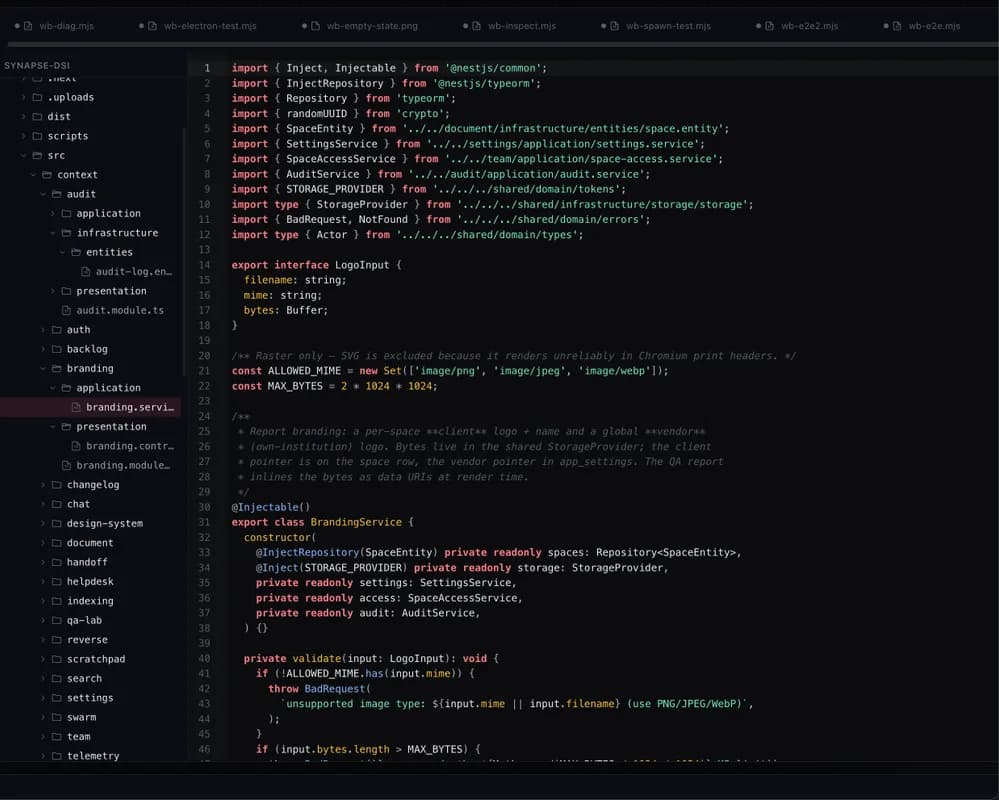Image resolution: width=999 pixels, height=800 pixels.
Task: Click the file icon beside audit.module.ts
Action: coord(66,310)
